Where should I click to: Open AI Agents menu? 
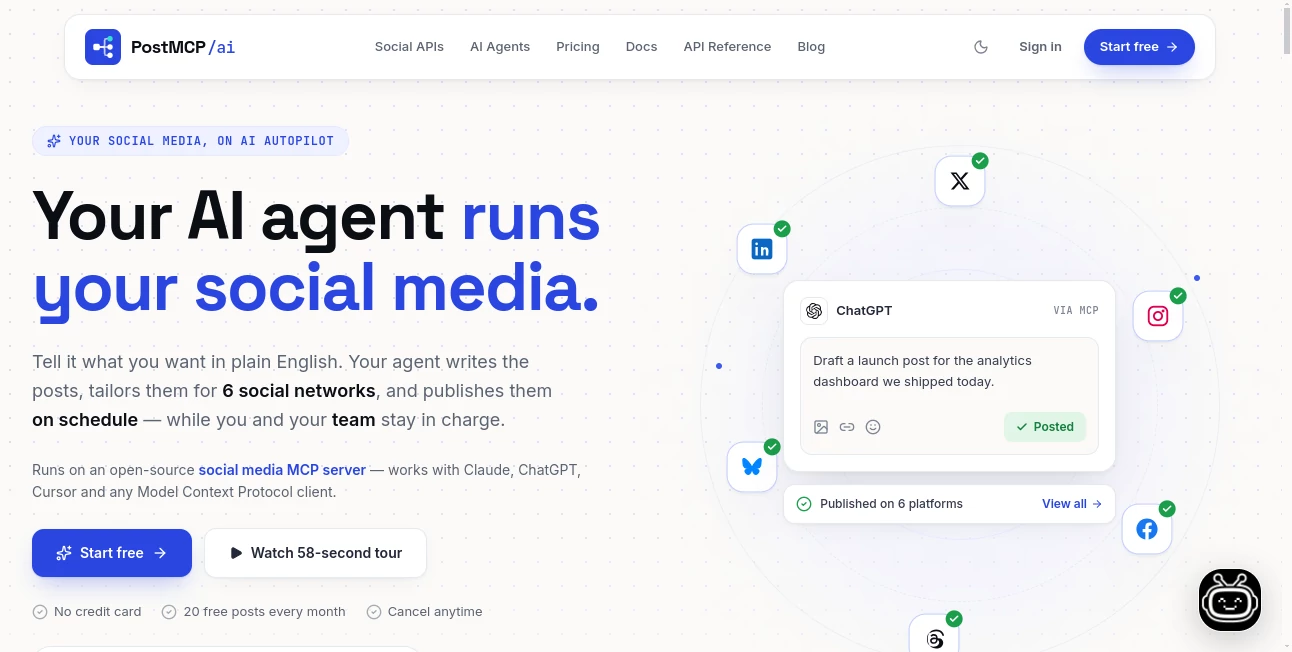[x=500, y=47]
